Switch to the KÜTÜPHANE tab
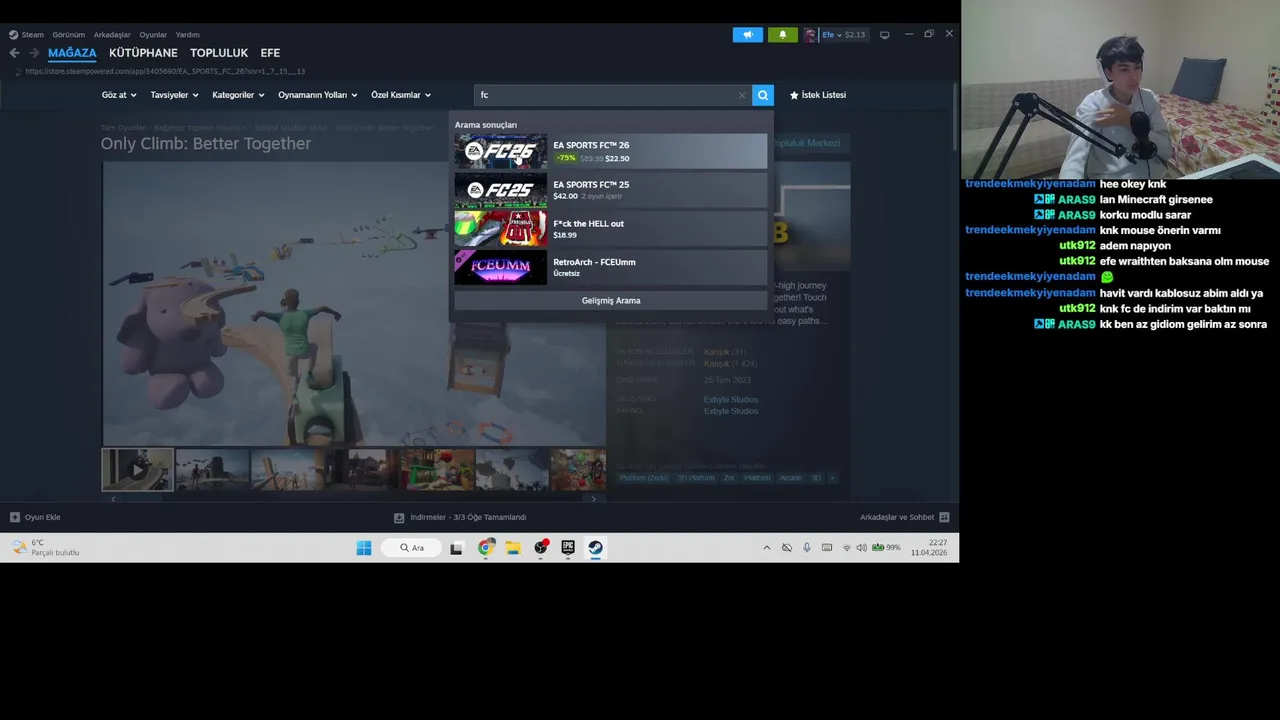The width and height of the screenshot is (1280, 720). [143, 53]
